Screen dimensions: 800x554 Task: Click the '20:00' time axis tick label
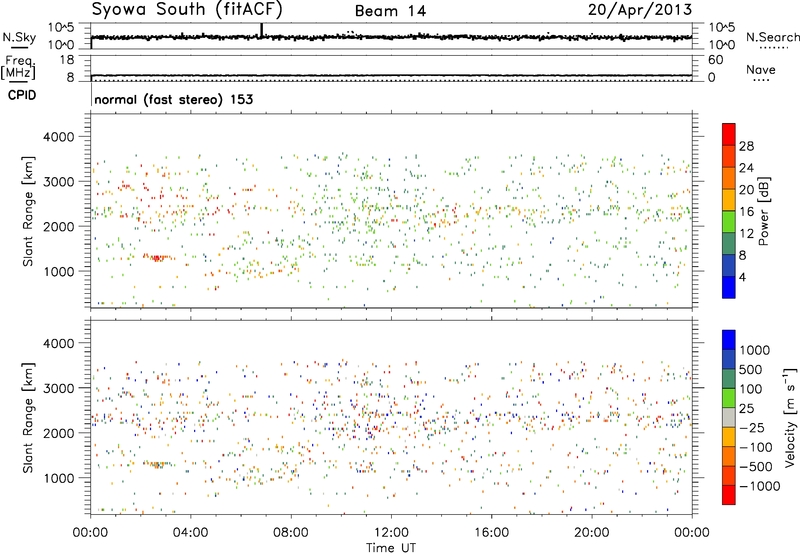coord(591,533)
